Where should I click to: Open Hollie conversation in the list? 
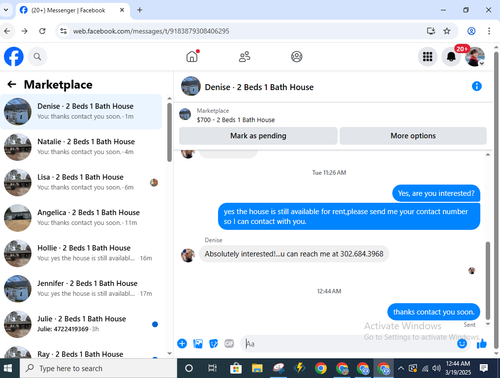pos(81,253)
